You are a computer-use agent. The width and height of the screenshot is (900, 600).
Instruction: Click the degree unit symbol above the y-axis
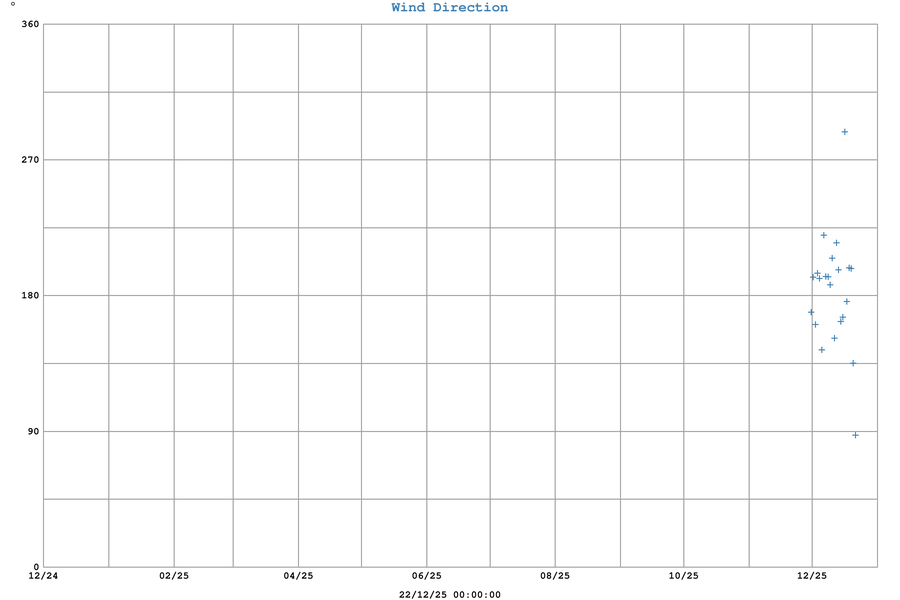pos(13,5)
